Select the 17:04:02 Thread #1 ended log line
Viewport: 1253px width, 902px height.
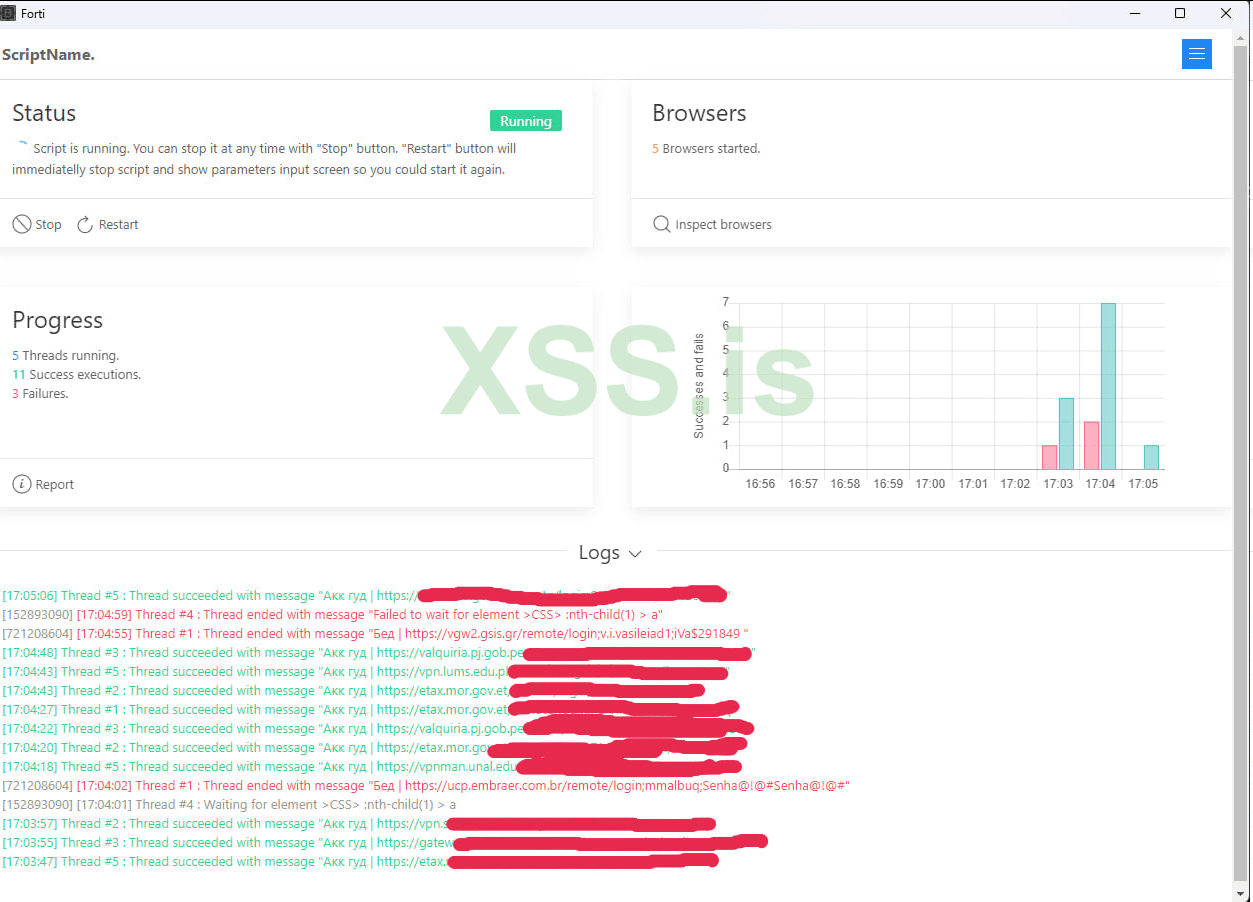(x=426, y=785)
